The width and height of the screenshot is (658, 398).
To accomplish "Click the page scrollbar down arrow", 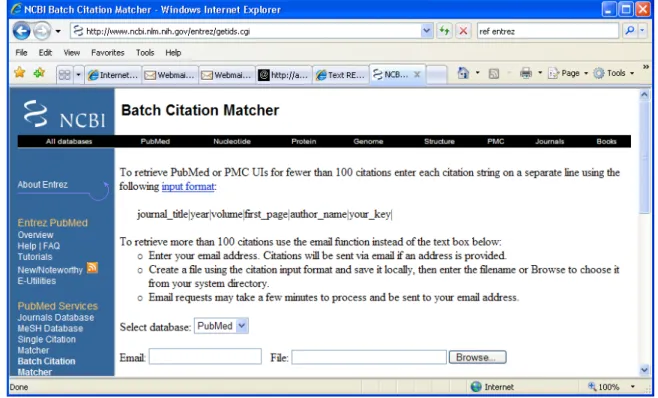I will coord(645,370).
